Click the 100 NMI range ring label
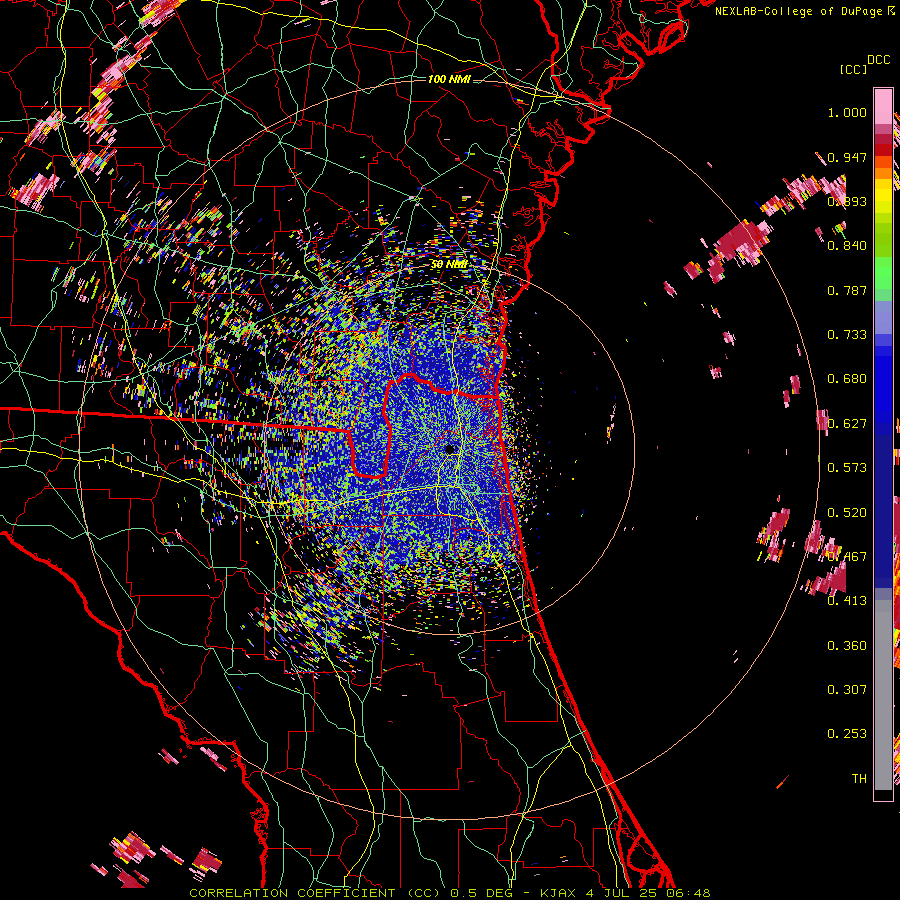This screenshot has width=900, height=900. (x=449, y=79)
